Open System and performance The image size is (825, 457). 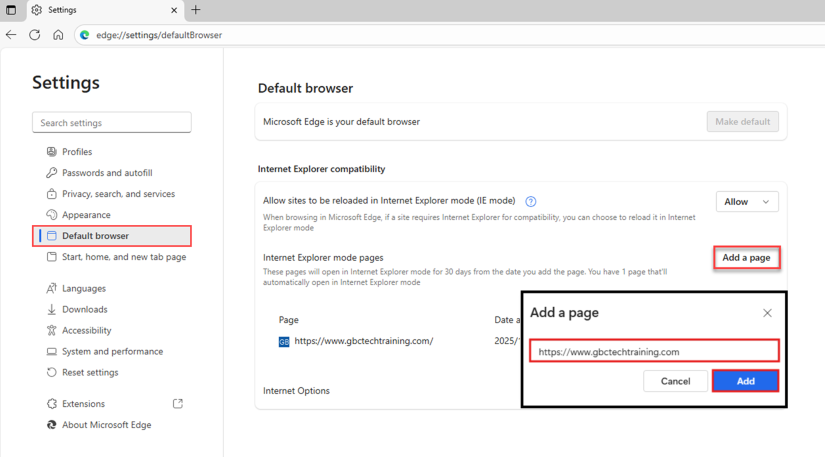[x=112, y=351]
